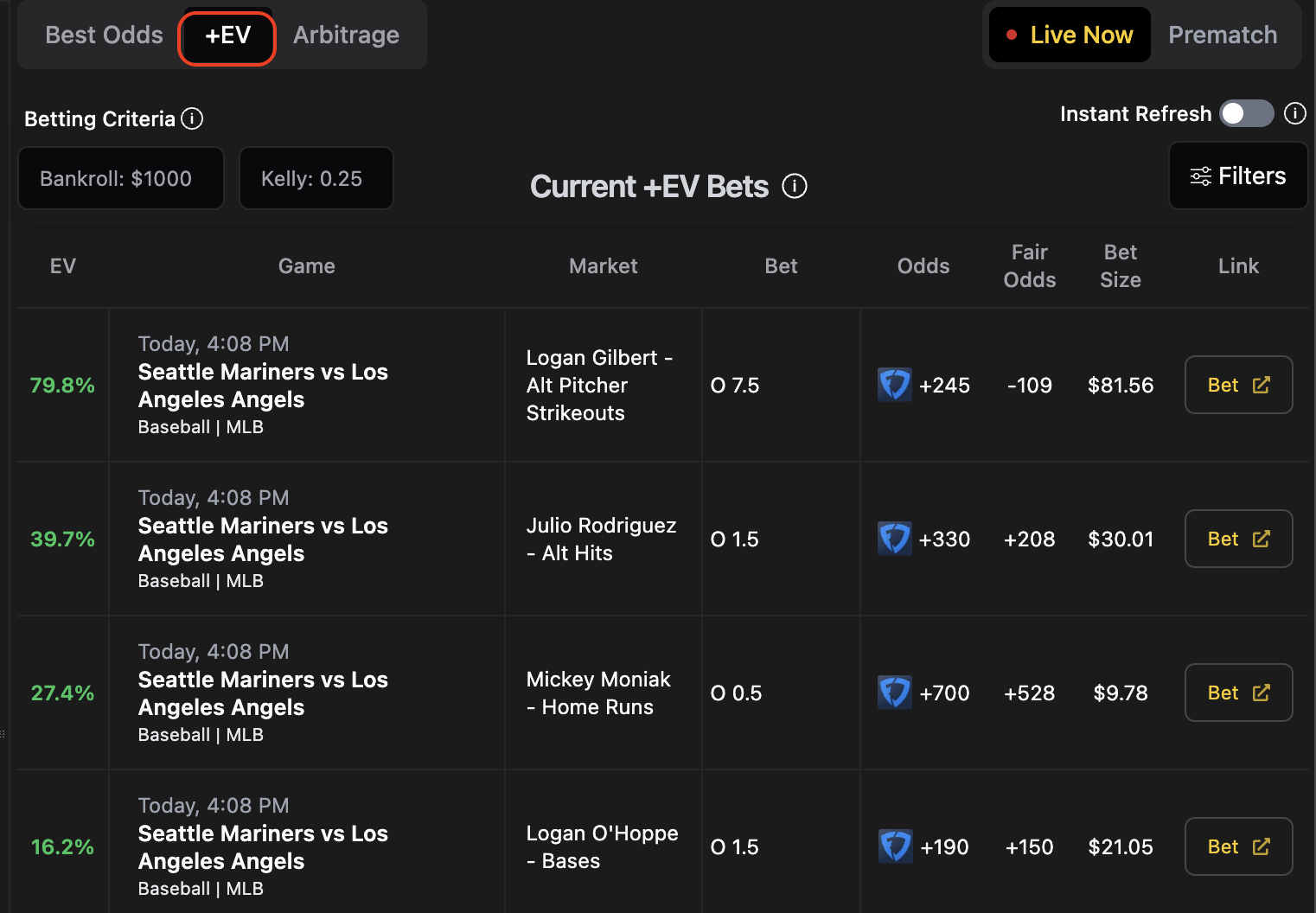Click the Link column header
This screenshot has height=913, width=1316.
click(1238, 265)
